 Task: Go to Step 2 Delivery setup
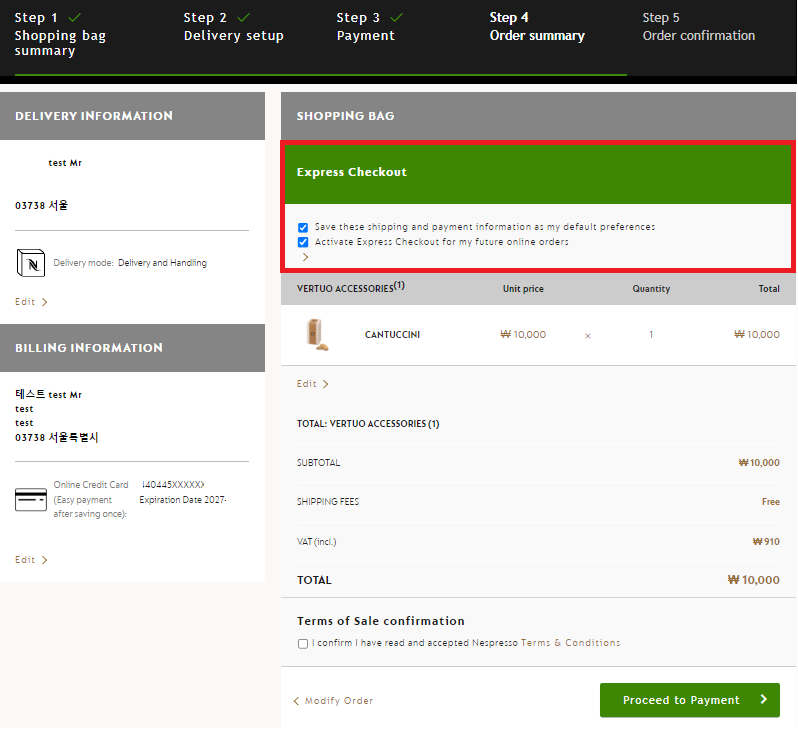[233, 27]
